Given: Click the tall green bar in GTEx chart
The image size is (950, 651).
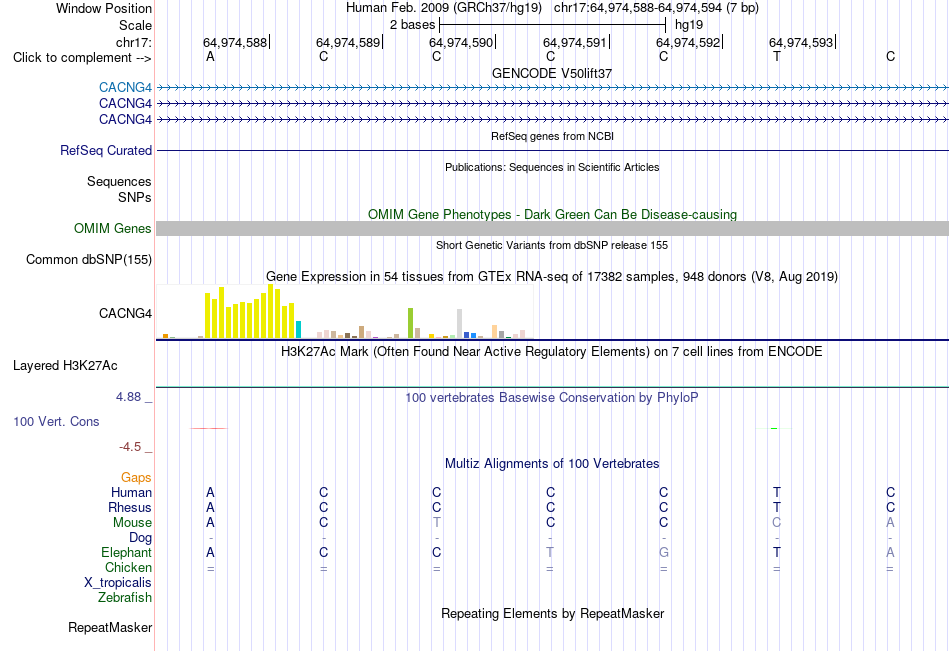Looking at the screenshot, I should pyautogui.click(x=410, y=323).
